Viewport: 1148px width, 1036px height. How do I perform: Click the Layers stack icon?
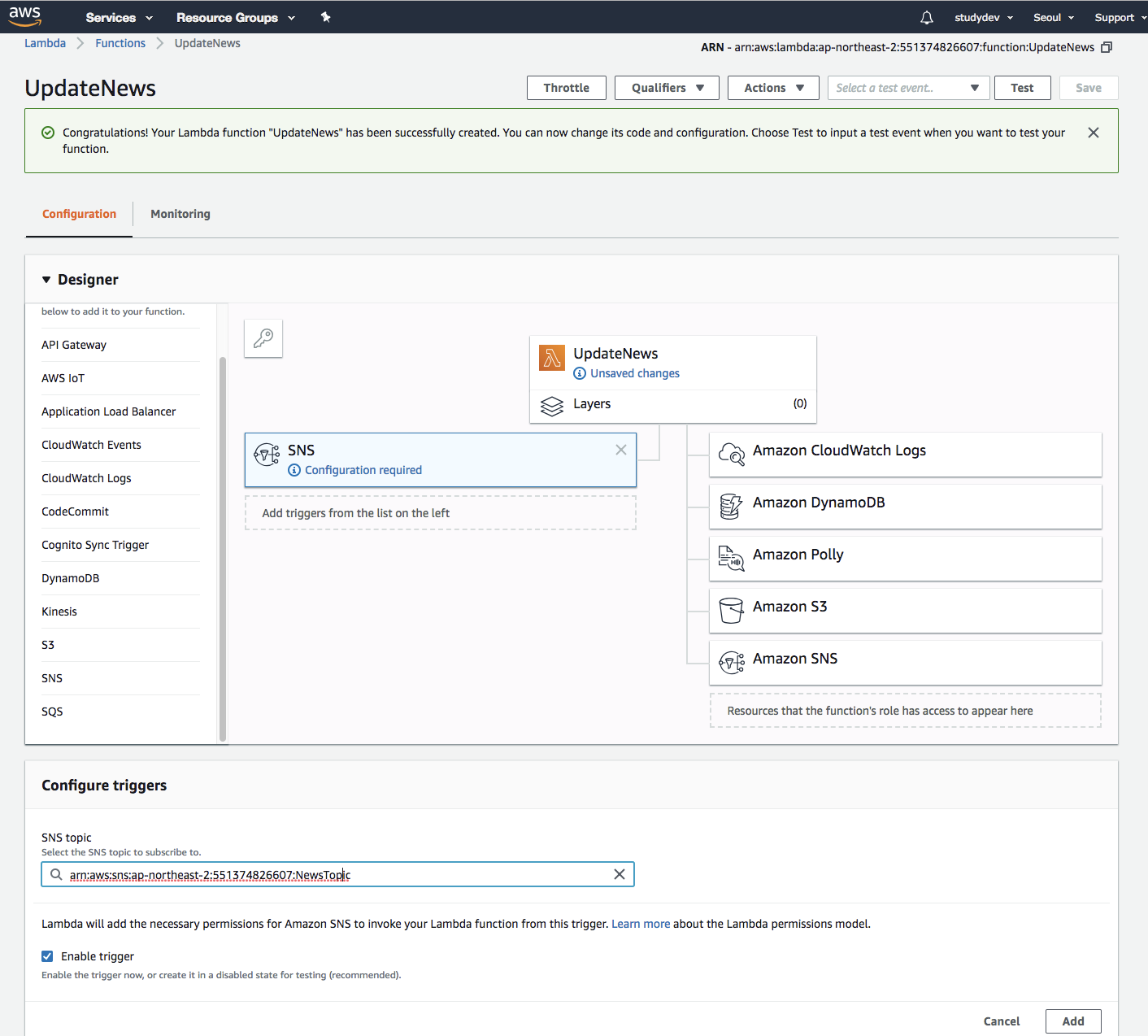552,405
